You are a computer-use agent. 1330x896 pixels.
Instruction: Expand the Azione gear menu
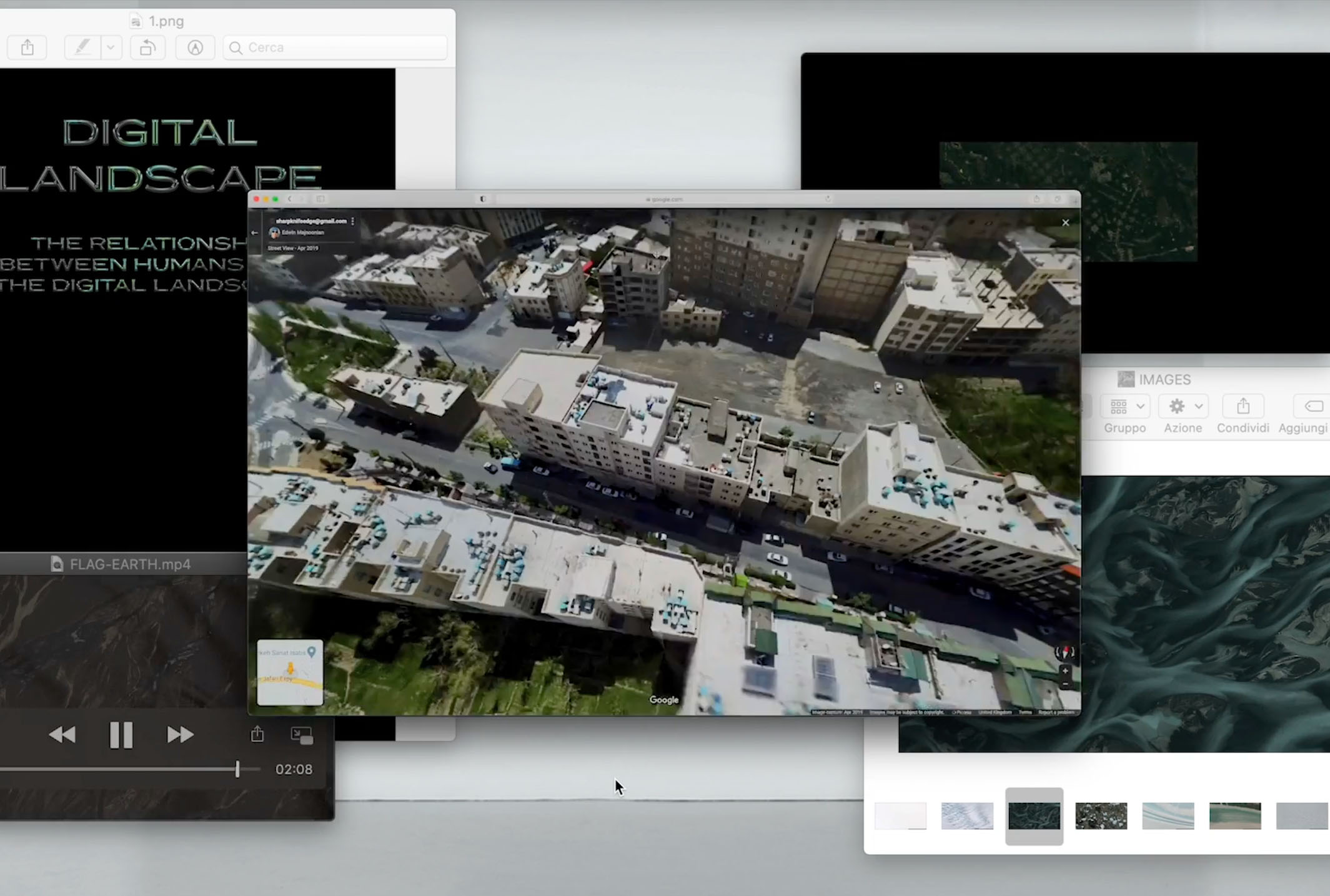click(1183, 407)
